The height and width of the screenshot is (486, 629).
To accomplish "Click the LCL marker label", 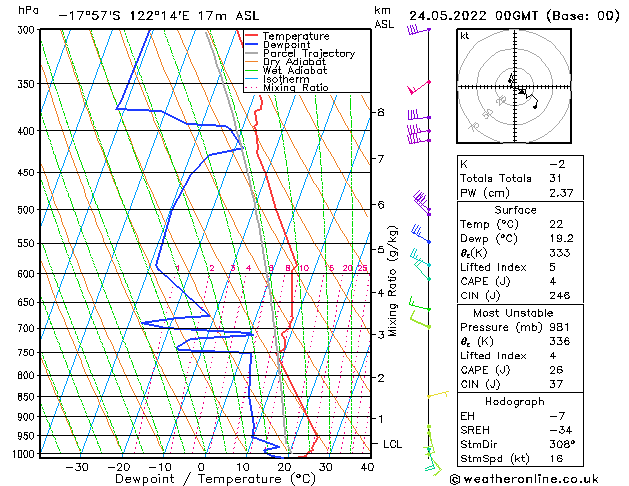I will [x=392, y=444].
